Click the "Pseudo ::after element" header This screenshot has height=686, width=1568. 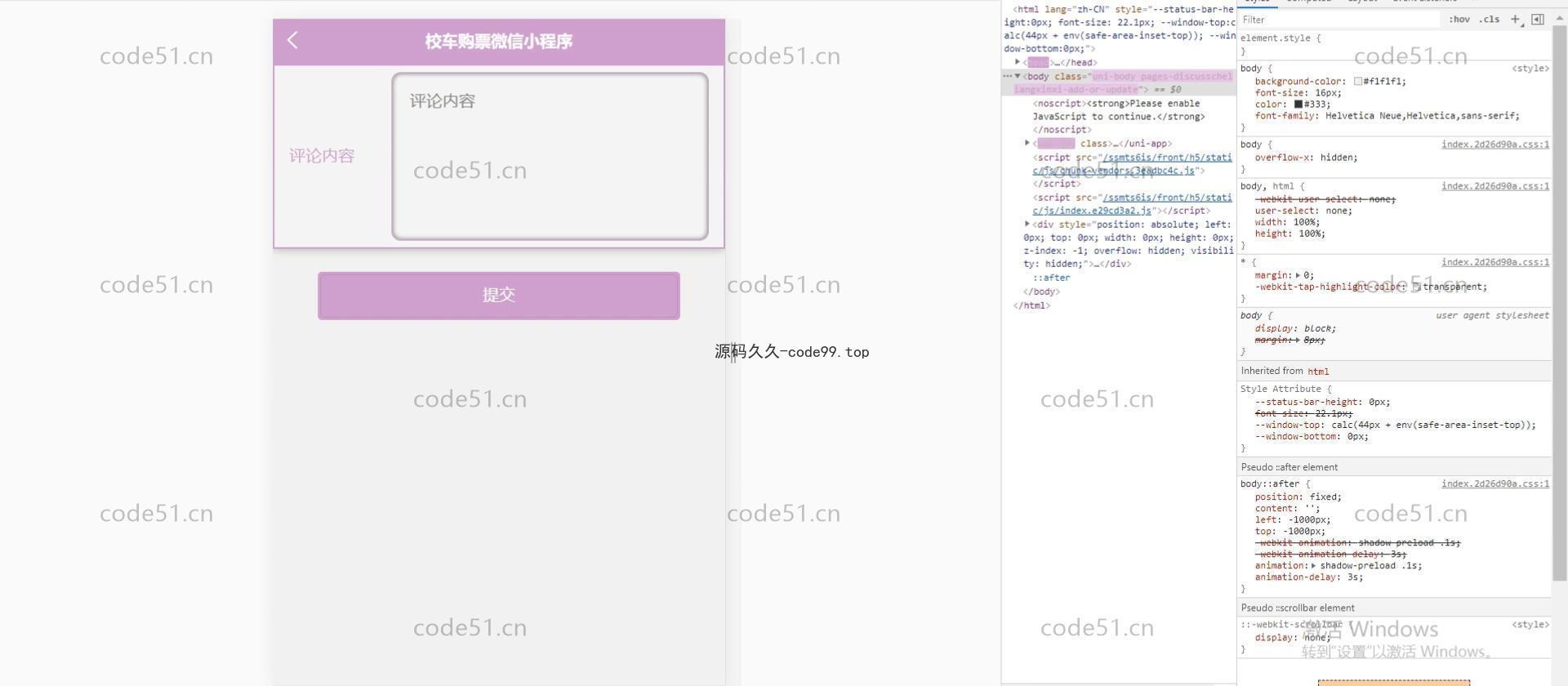(1393, 467)
